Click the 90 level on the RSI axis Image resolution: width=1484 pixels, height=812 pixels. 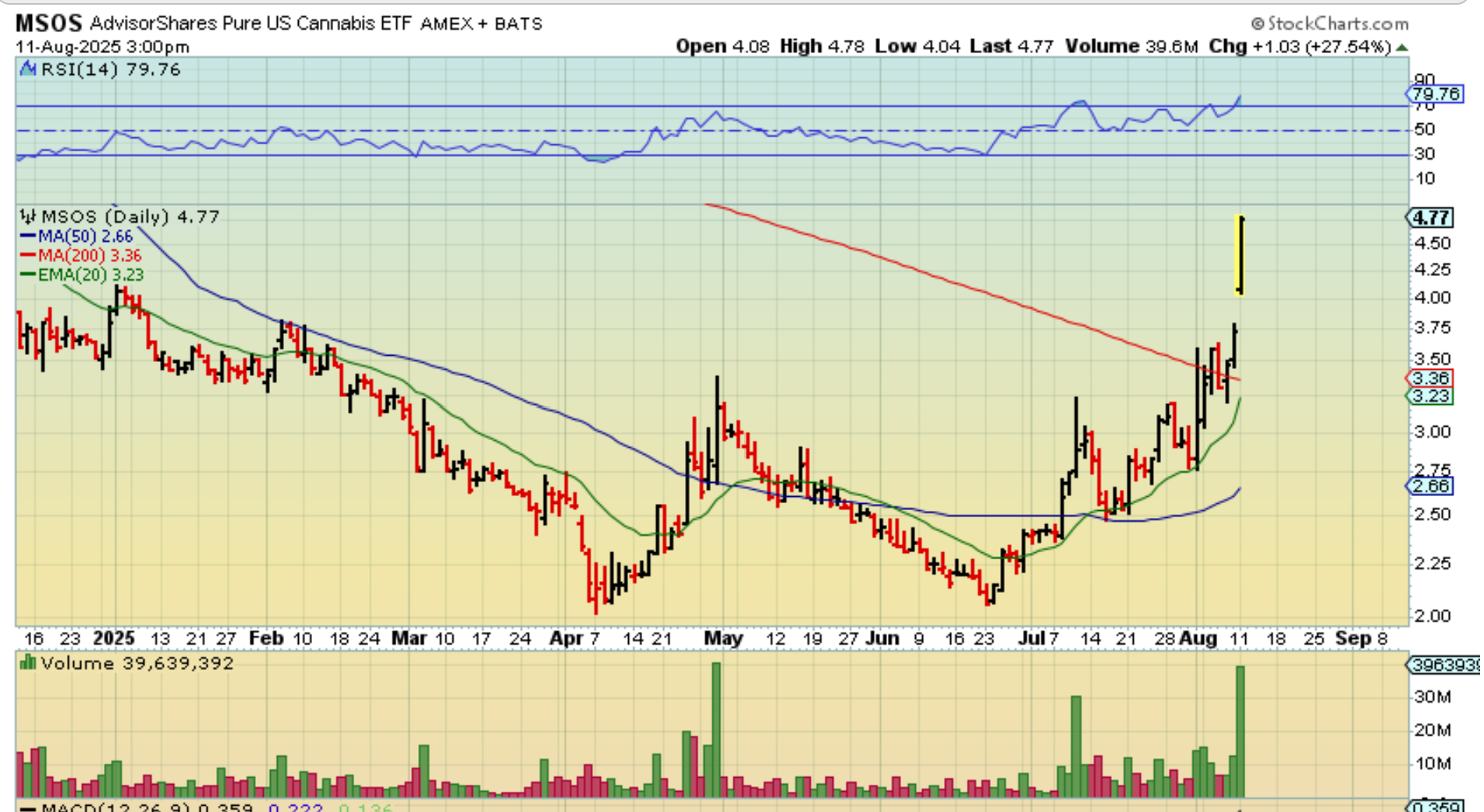[x=1425, y=79]
